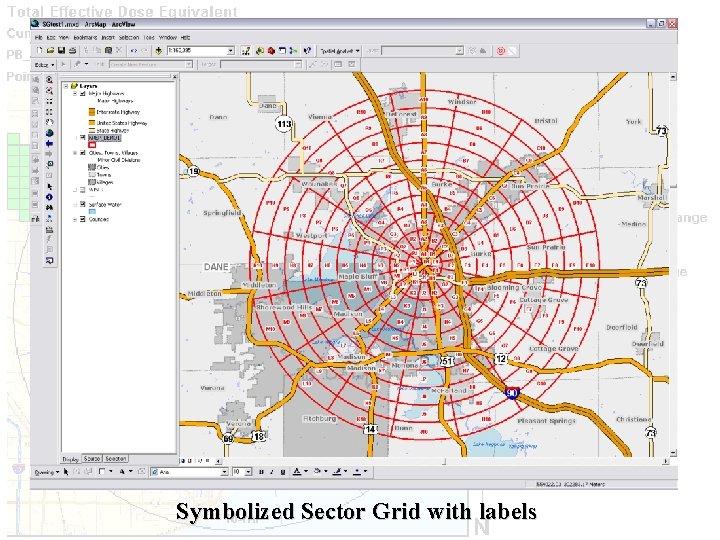Click the red sector grid symbol swatch
Viewport: 720px width, 540px height.
[x=92, y=145]
